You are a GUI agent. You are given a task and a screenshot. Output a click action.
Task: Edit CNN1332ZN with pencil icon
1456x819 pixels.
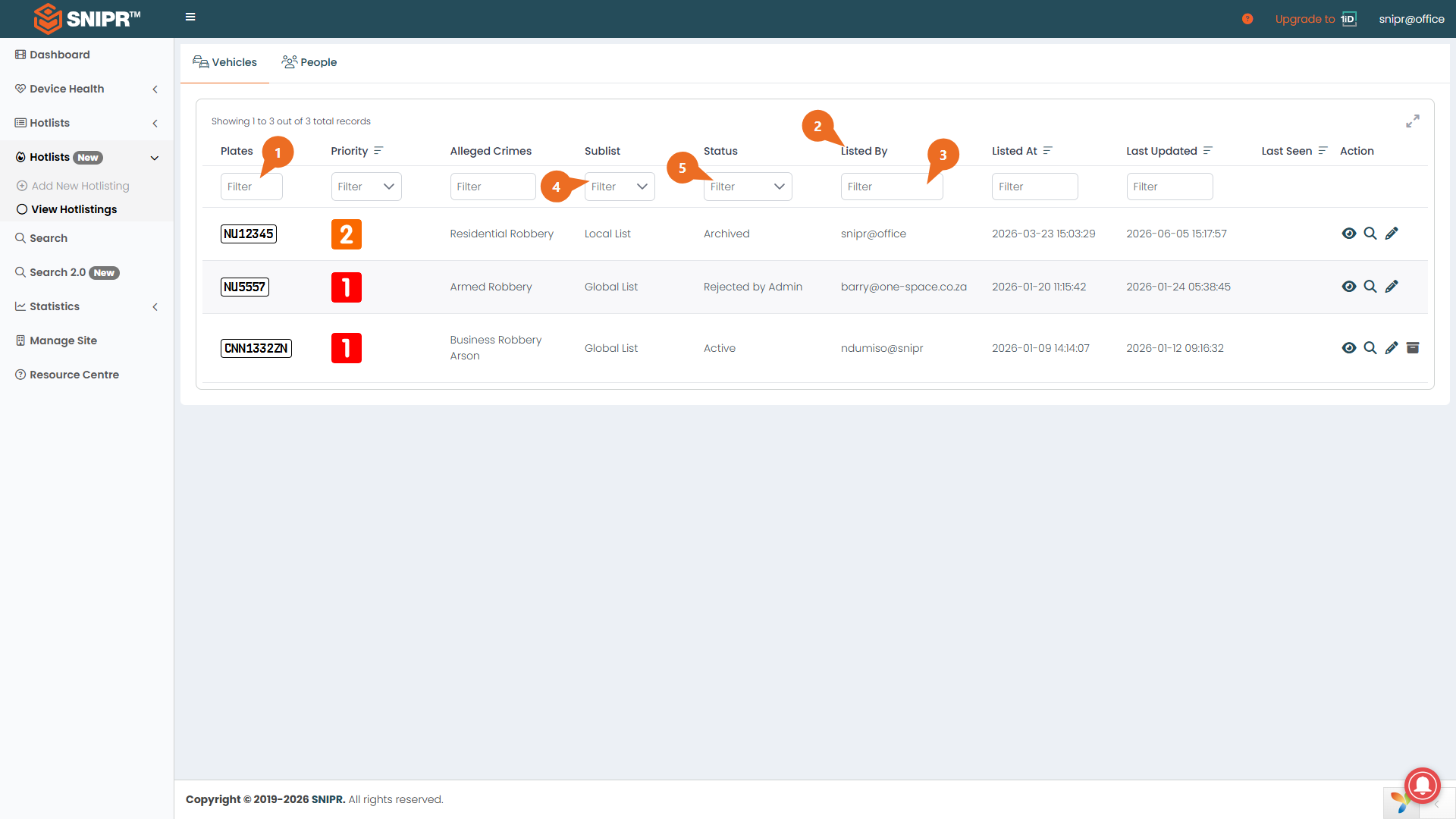click(x=1392, y=348)
